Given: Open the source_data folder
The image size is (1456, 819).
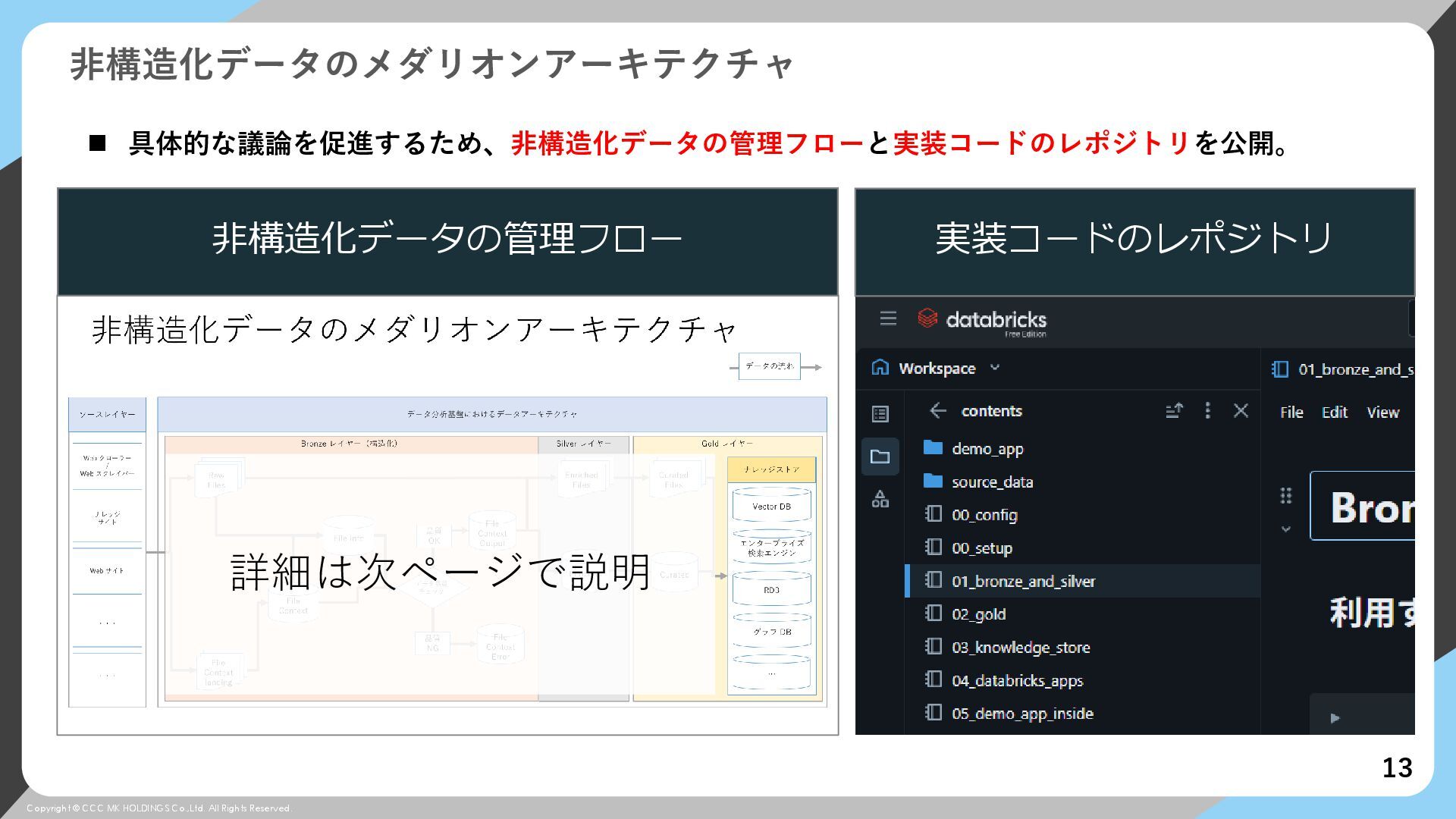Looking at the screenshot, I should pos(992,482).
